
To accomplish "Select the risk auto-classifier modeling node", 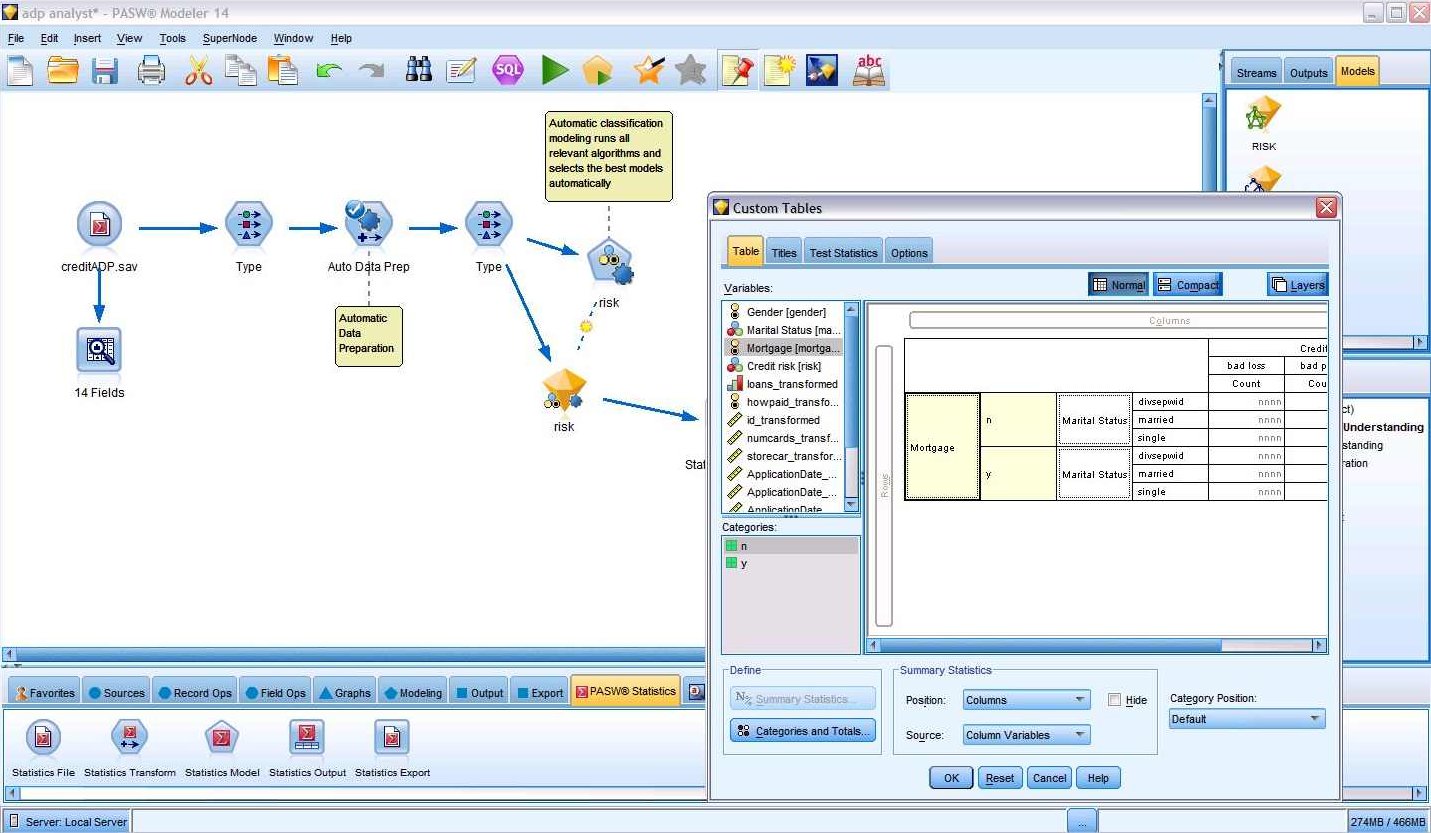I will click(x=610, y=263).
